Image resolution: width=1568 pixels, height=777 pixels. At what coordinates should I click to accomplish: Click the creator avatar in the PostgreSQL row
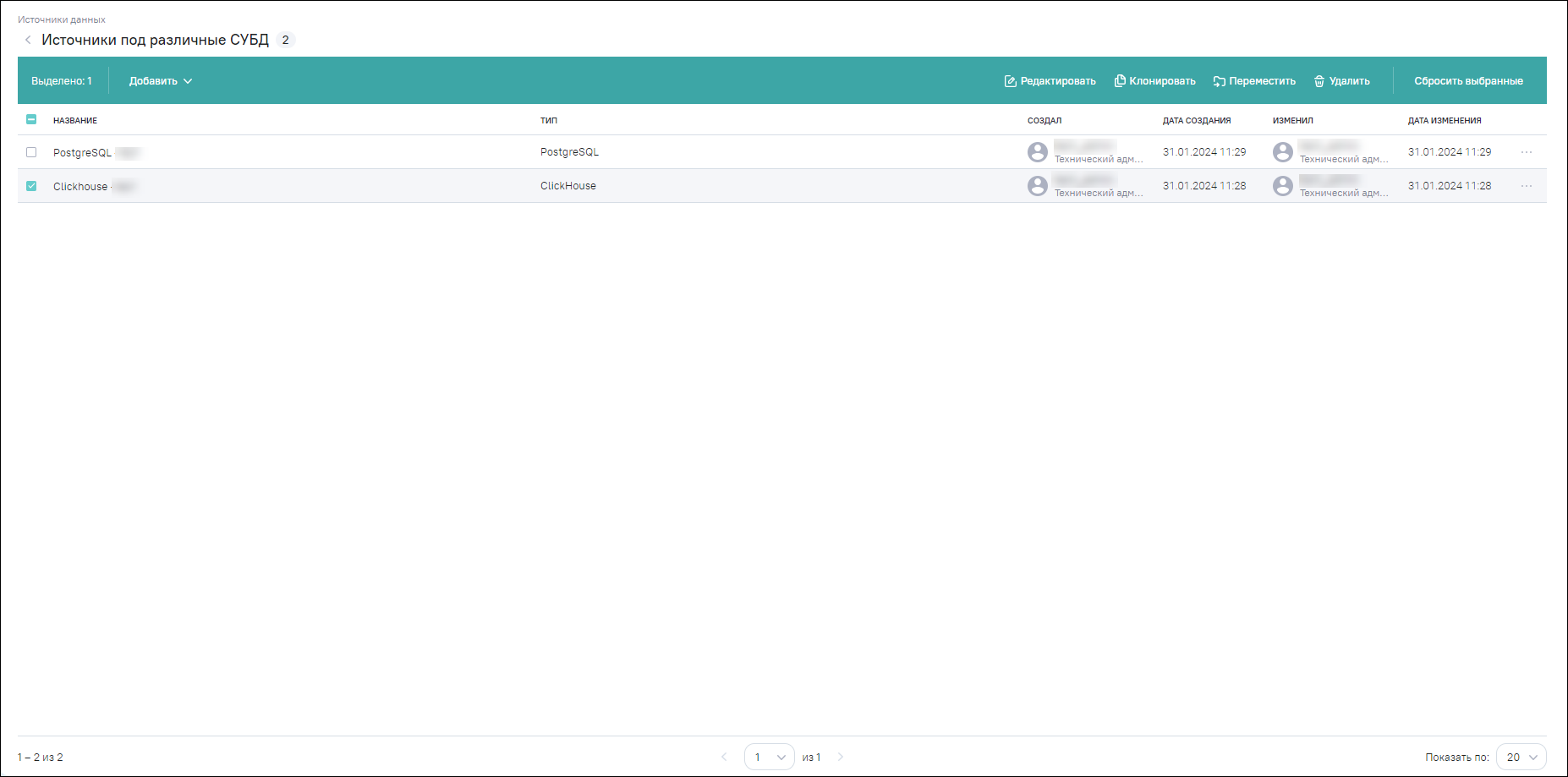click(1038, 152)
